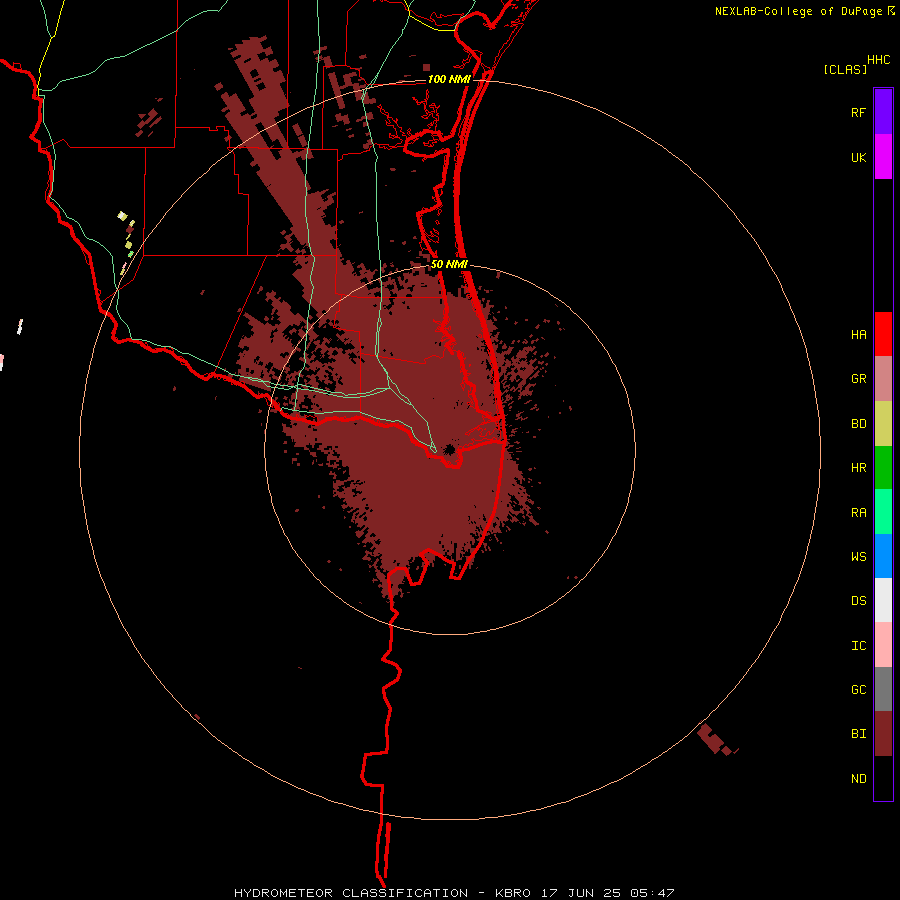This screenshot has width=900, height=900.
Task: Click the RF legend label
Action: point(858,112)
